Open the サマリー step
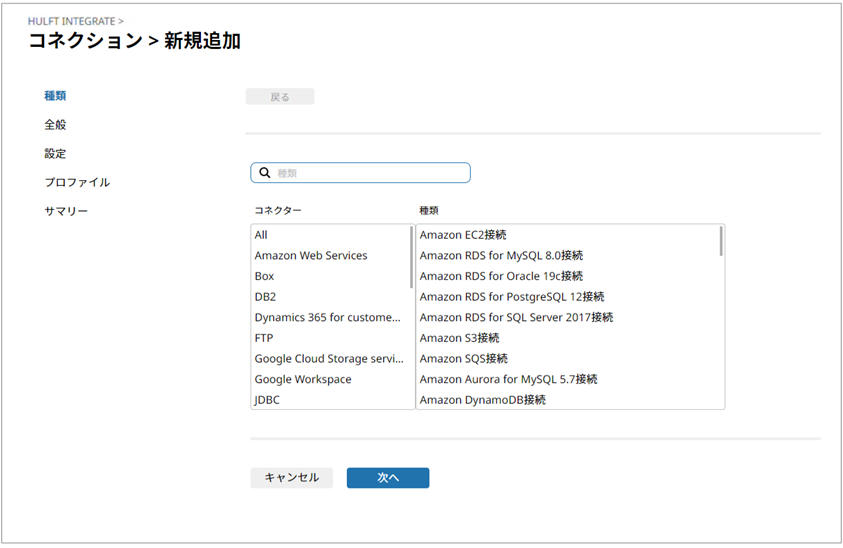The width and height of the screenshot is (843, 548). tap(66, 212)
